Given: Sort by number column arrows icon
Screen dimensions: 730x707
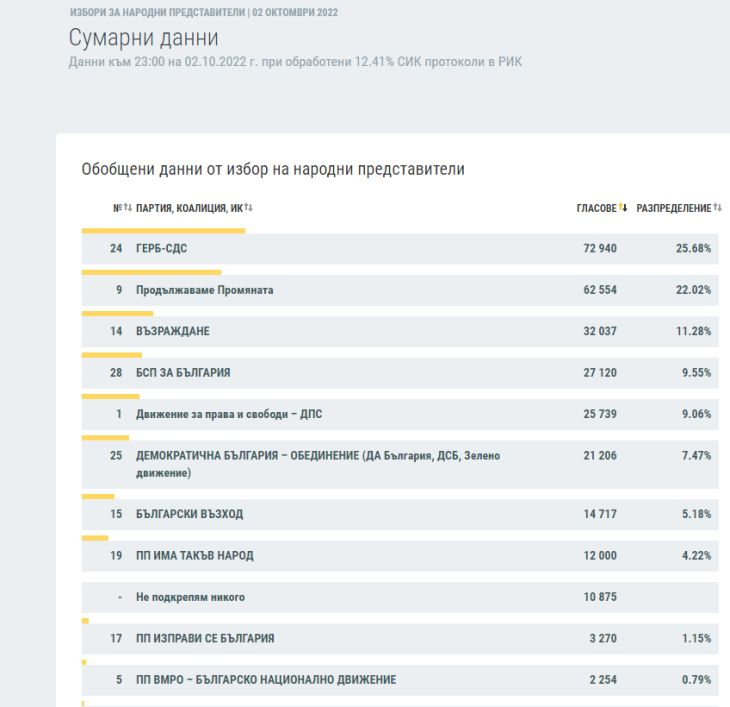Looking at the screenshot, I should click(x=128, y=208).
